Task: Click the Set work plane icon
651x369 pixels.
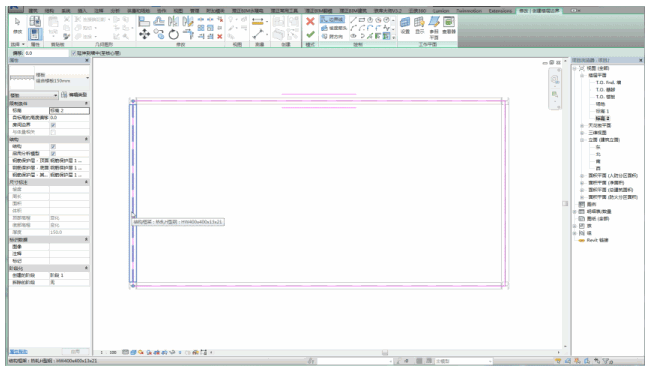Action: [x=405, y=25]
